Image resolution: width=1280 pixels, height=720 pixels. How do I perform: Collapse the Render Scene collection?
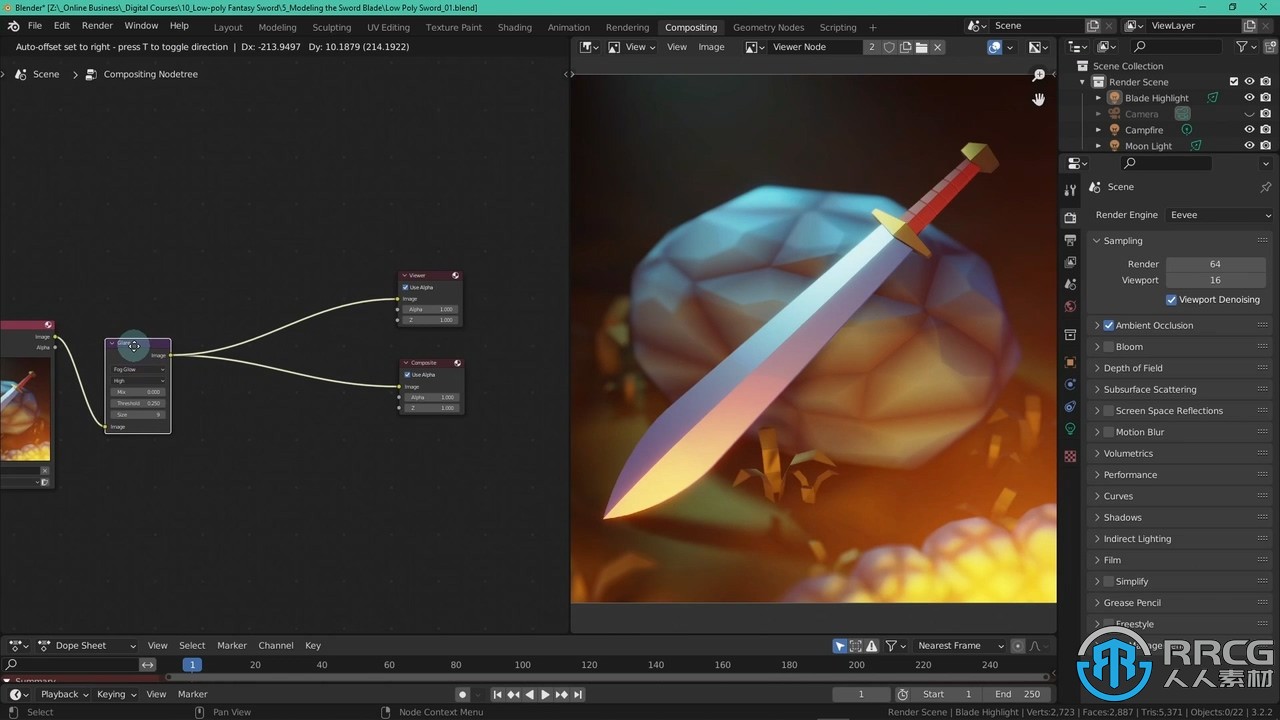[1084, 82]
